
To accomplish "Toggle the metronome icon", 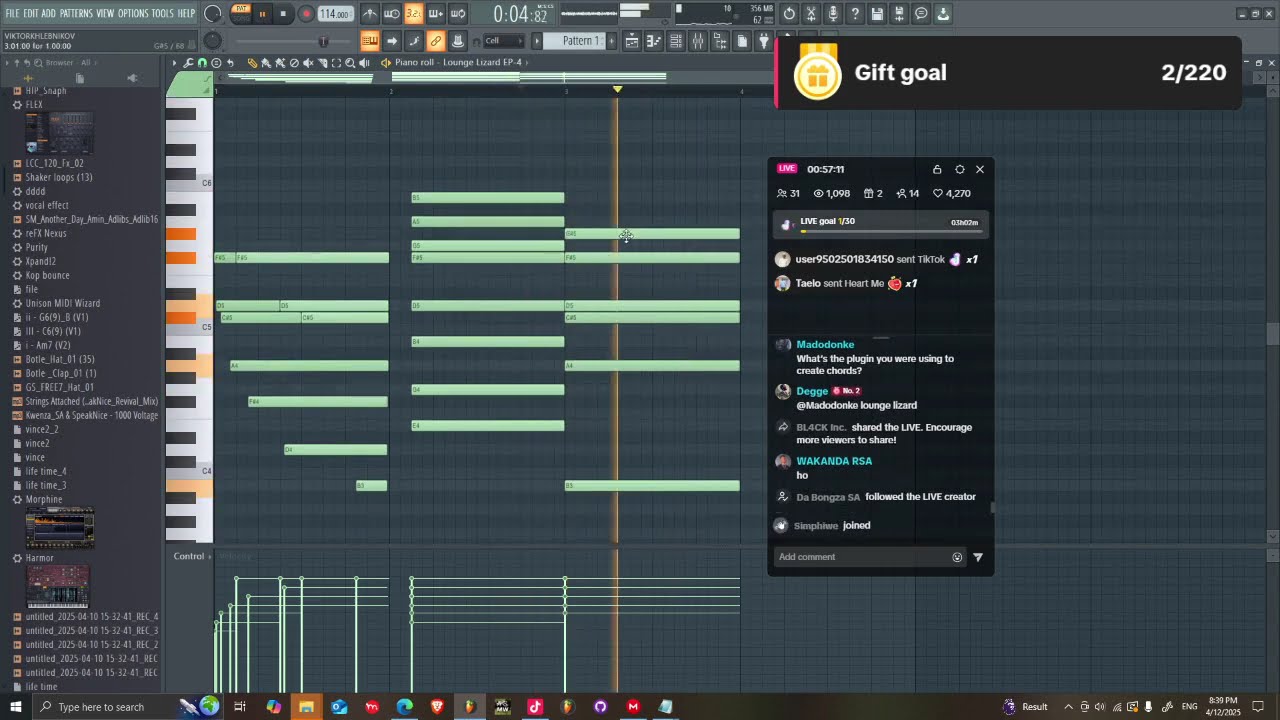I will 370,14.
